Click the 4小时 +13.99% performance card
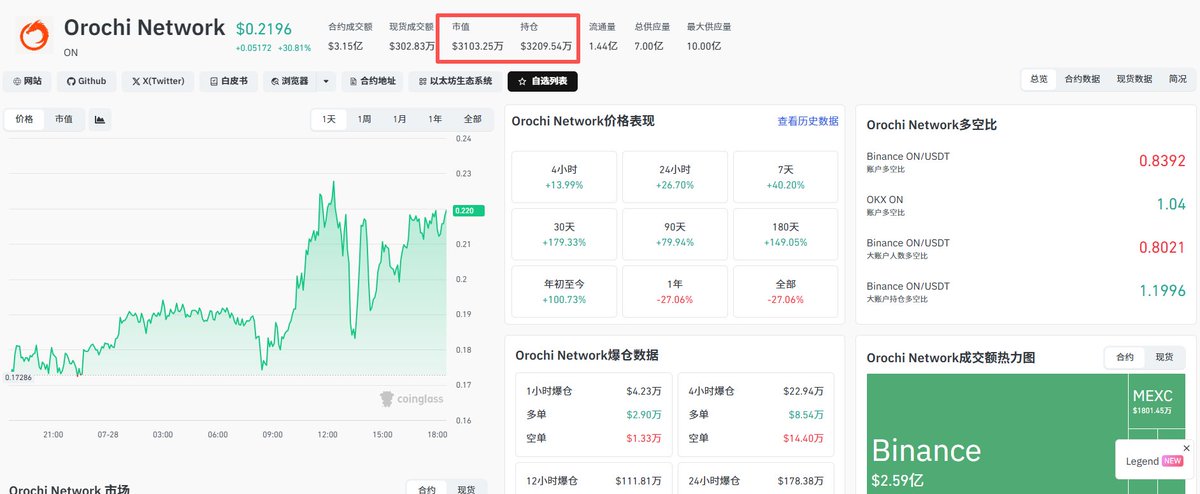 564,177
